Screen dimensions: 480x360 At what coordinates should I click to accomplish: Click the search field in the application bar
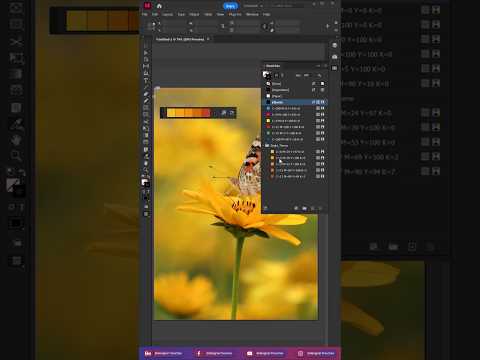coord(287,6)
